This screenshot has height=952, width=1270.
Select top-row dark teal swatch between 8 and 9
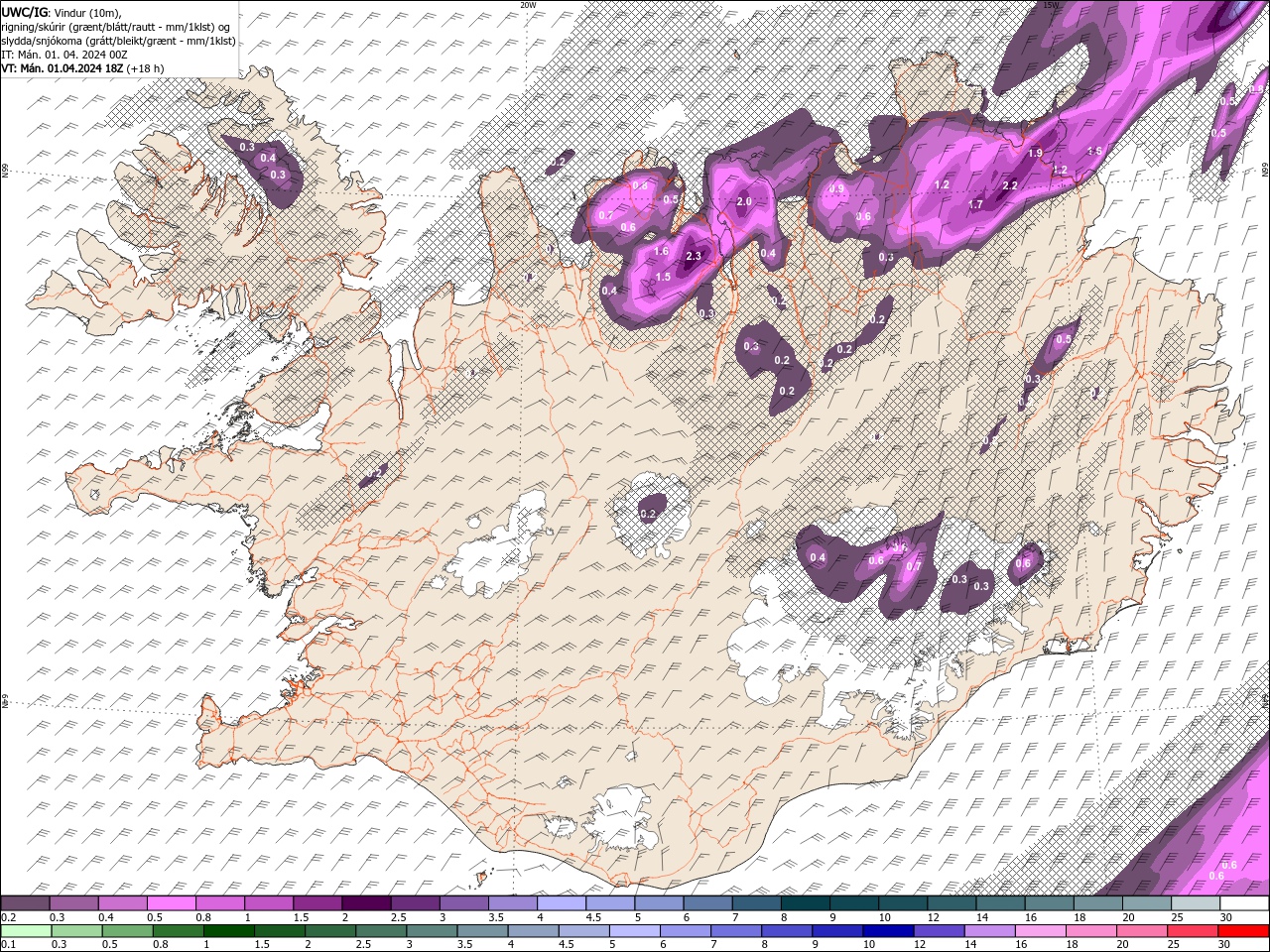click(x=804, y=903)
